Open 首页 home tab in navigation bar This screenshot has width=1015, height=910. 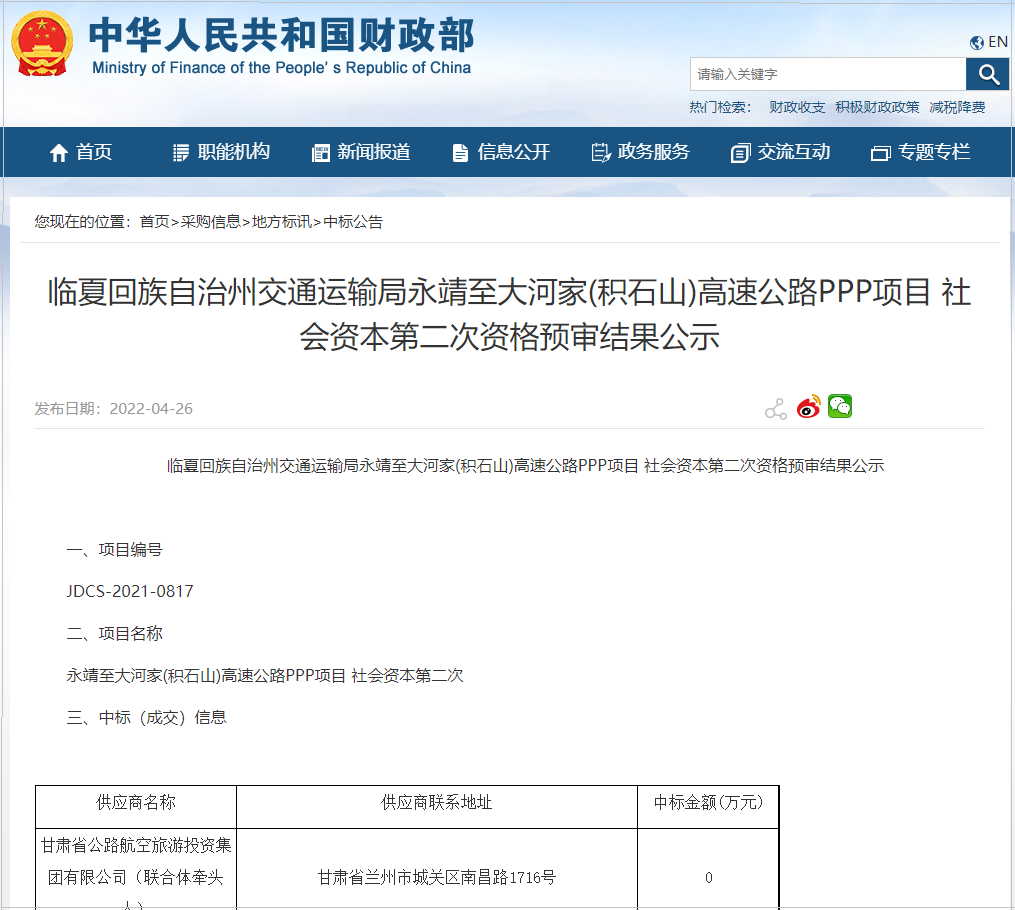[x=81, y=152]
